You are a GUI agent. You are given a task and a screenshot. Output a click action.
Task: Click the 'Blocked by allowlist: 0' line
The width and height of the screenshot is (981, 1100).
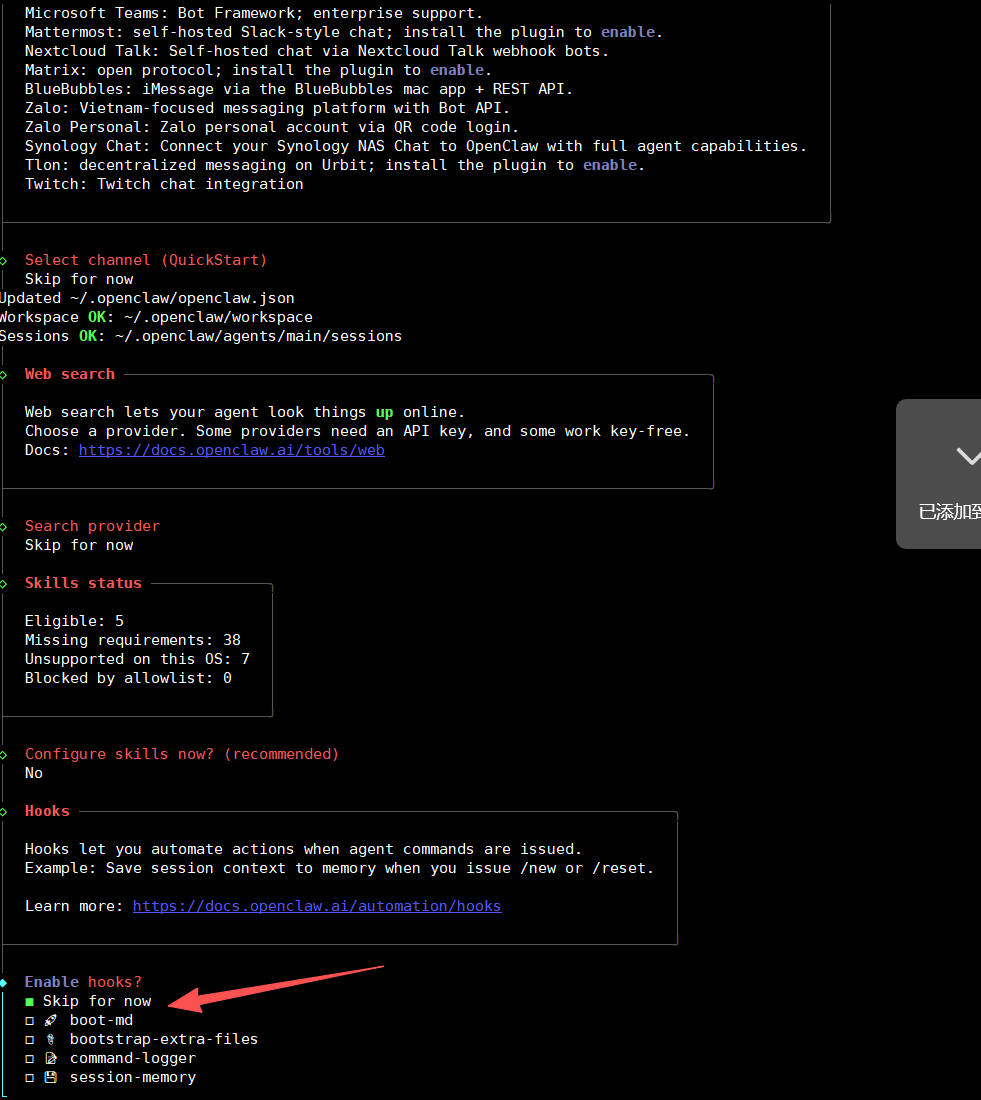pyautogui.click(x=128, y=678)
